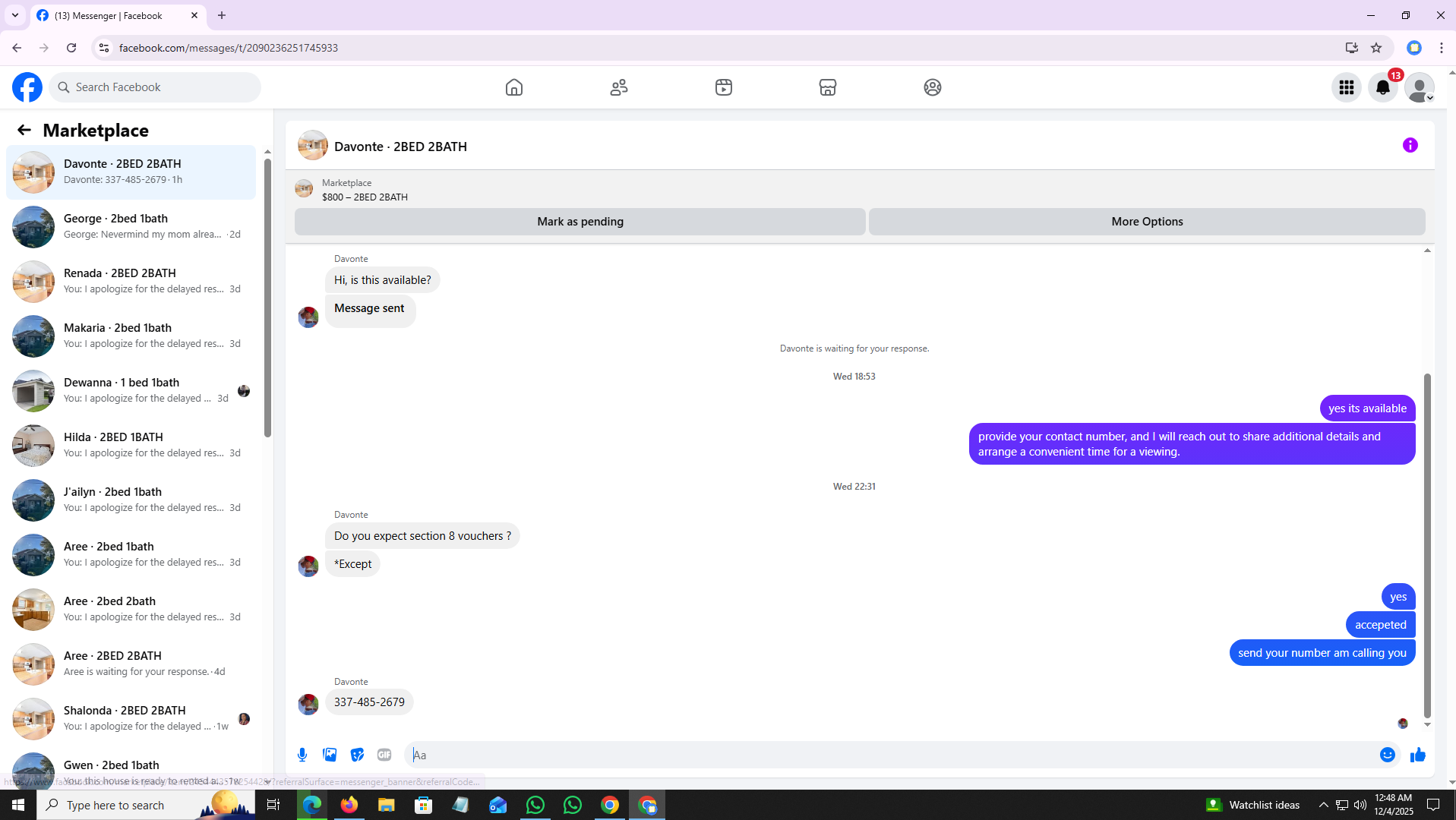The width and height of the screenshot is (1456, 820).
Task: Open the notifications bell icon
Action: [1383, 87]
